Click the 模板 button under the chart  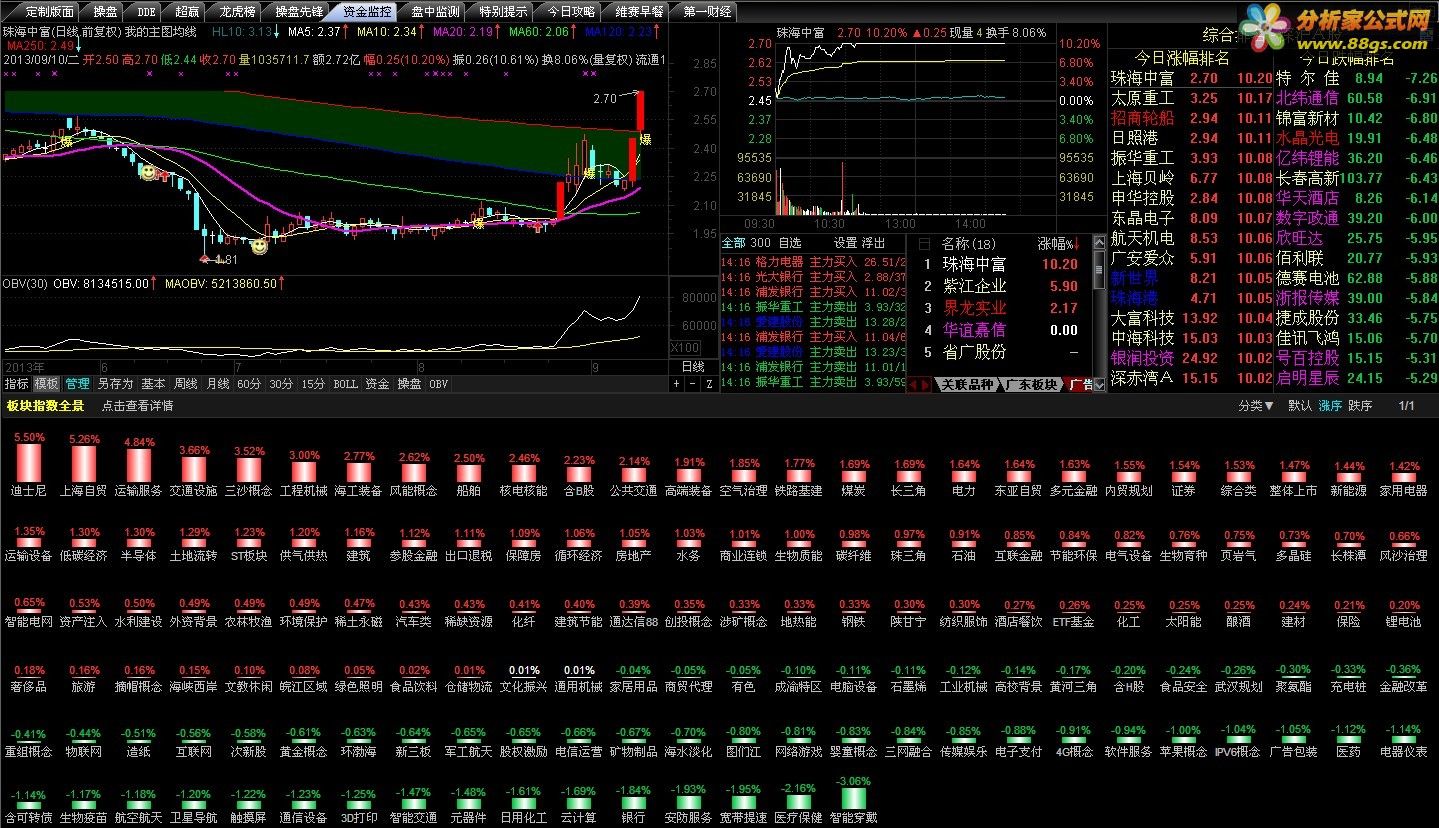47,384
